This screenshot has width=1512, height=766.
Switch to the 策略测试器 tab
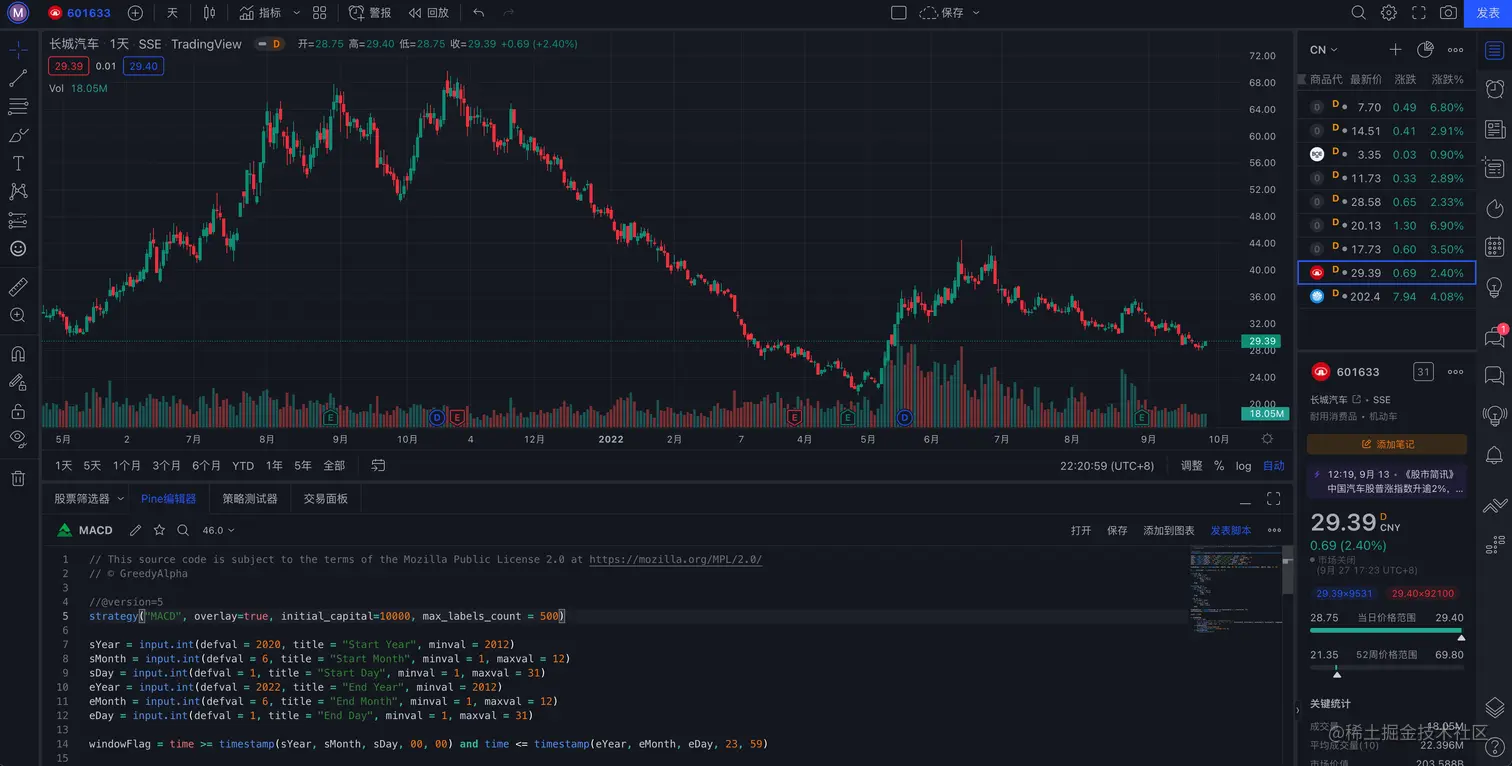click(x=250, y=498)
